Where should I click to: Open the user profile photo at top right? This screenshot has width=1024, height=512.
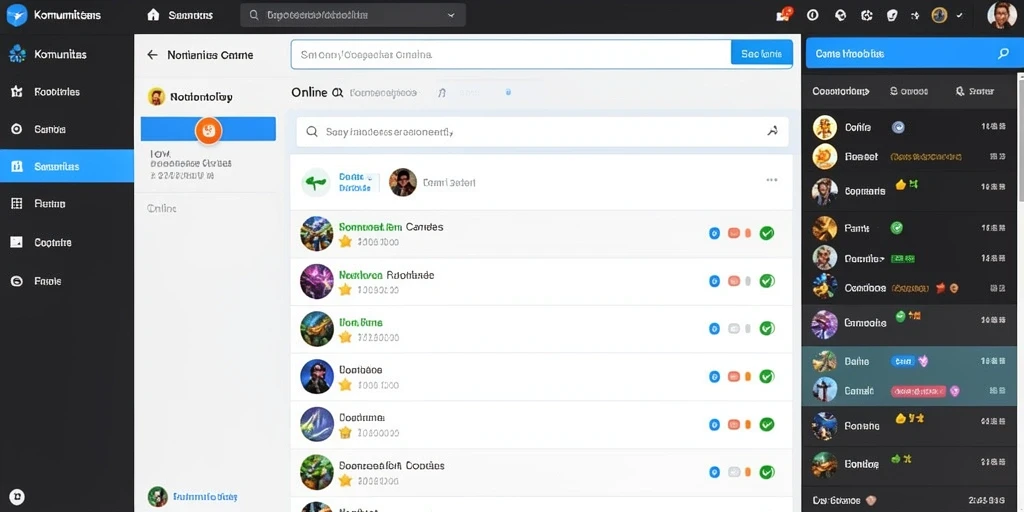[1002, 15]
